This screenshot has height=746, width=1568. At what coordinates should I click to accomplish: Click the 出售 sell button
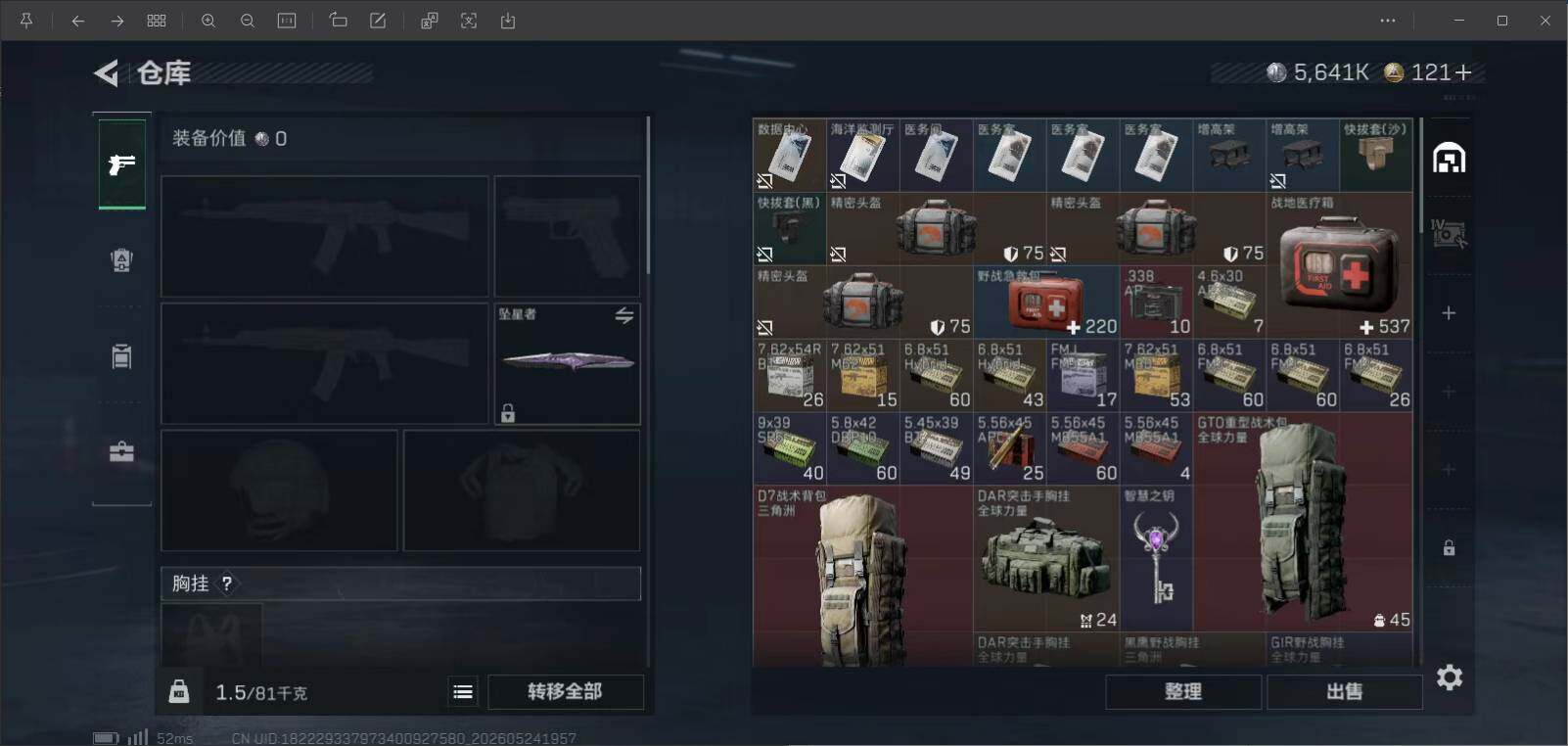[x=1344, y=691]
